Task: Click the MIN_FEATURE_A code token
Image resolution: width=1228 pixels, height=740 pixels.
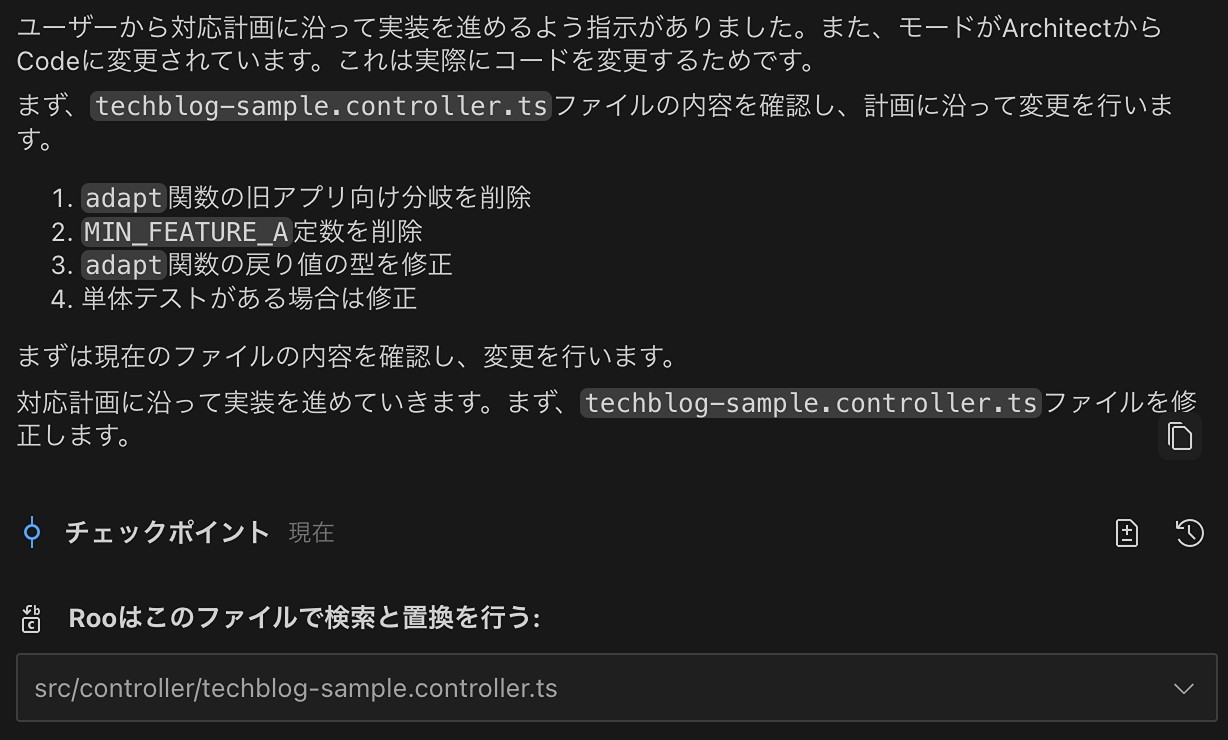Action: click(x=186, y=231)
